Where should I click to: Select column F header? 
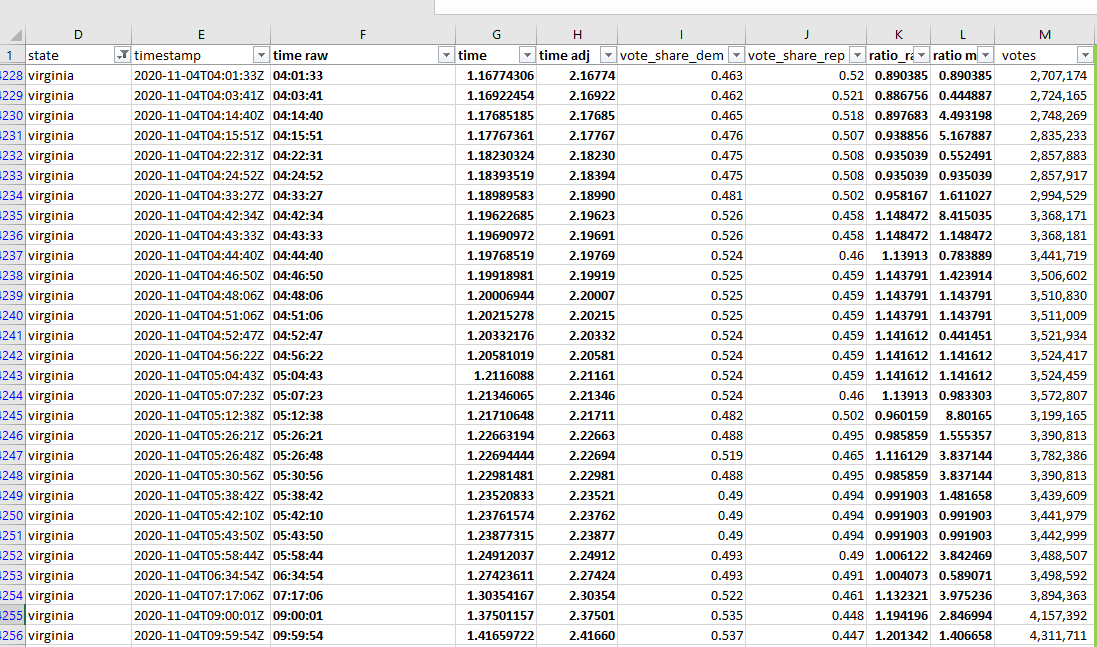pos(362,35)
